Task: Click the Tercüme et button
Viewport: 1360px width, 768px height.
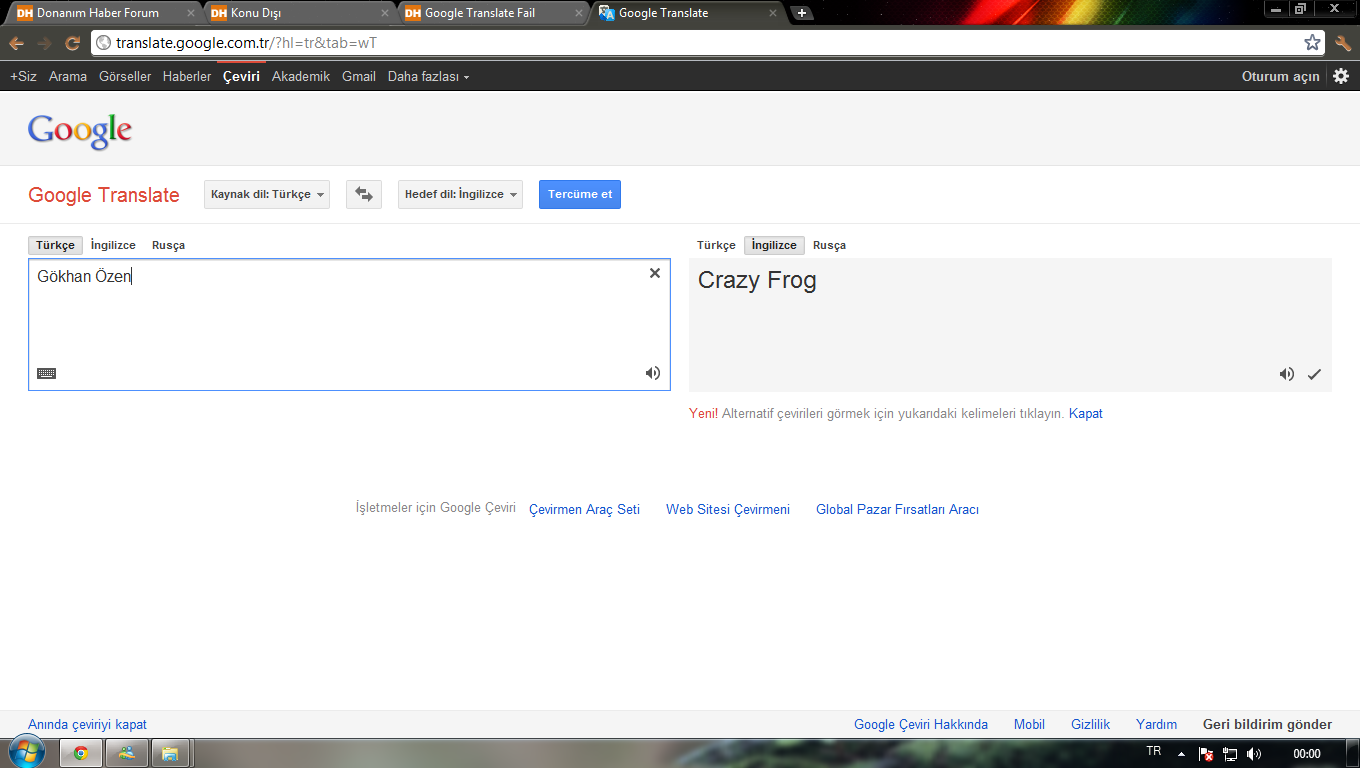Action: 580,194
